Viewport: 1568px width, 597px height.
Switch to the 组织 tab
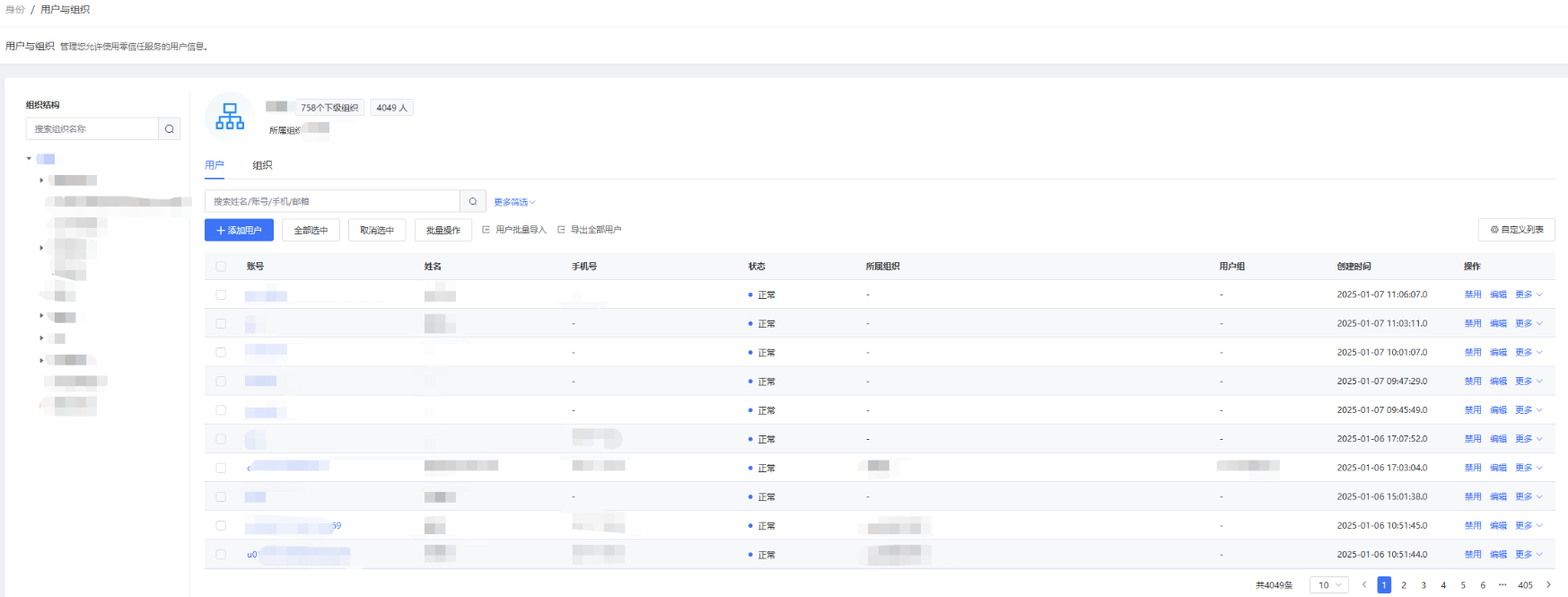click(262, 165)
